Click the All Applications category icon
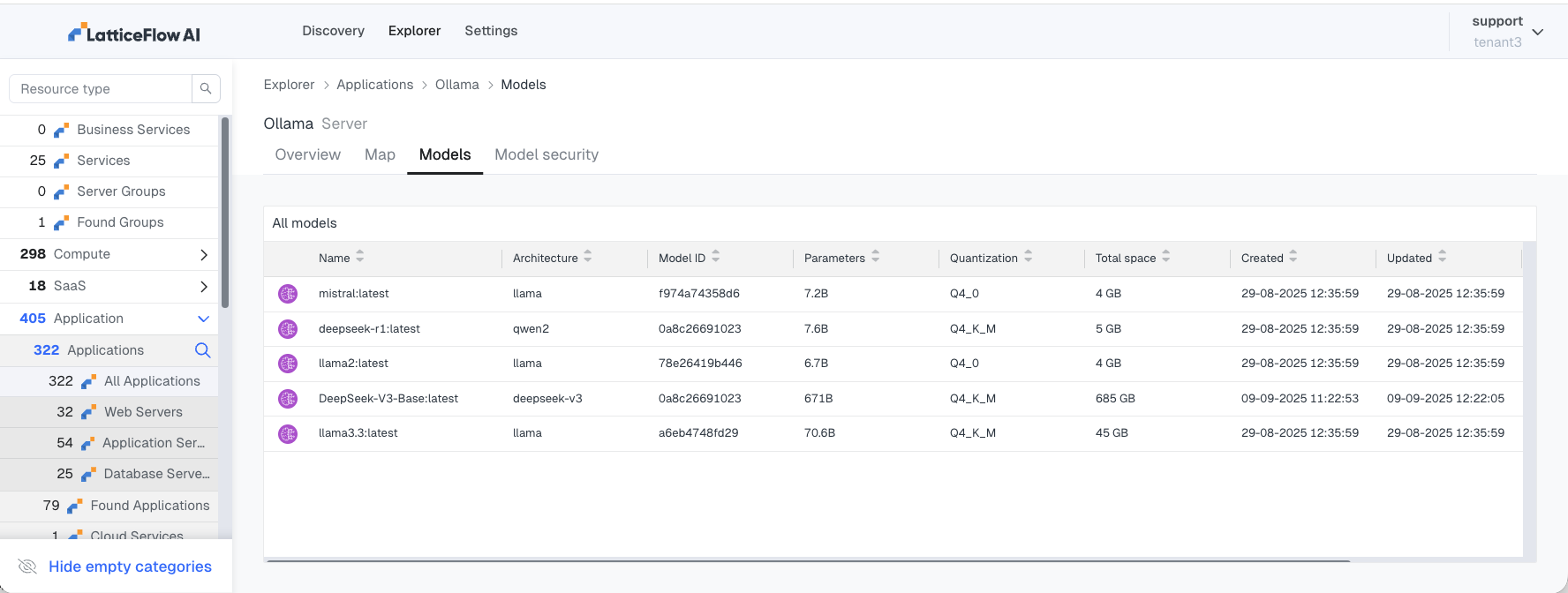This screenshot has height=593, width=1568. click(88, 382)
